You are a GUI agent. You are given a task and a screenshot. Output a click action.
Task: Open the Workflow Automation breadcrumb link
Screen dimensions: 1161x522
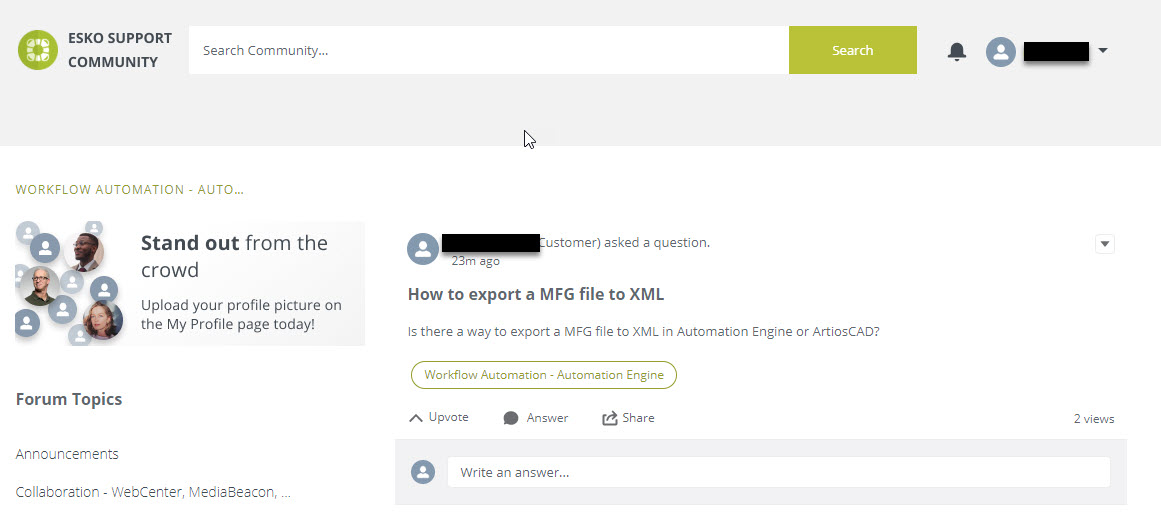point(130,190)
